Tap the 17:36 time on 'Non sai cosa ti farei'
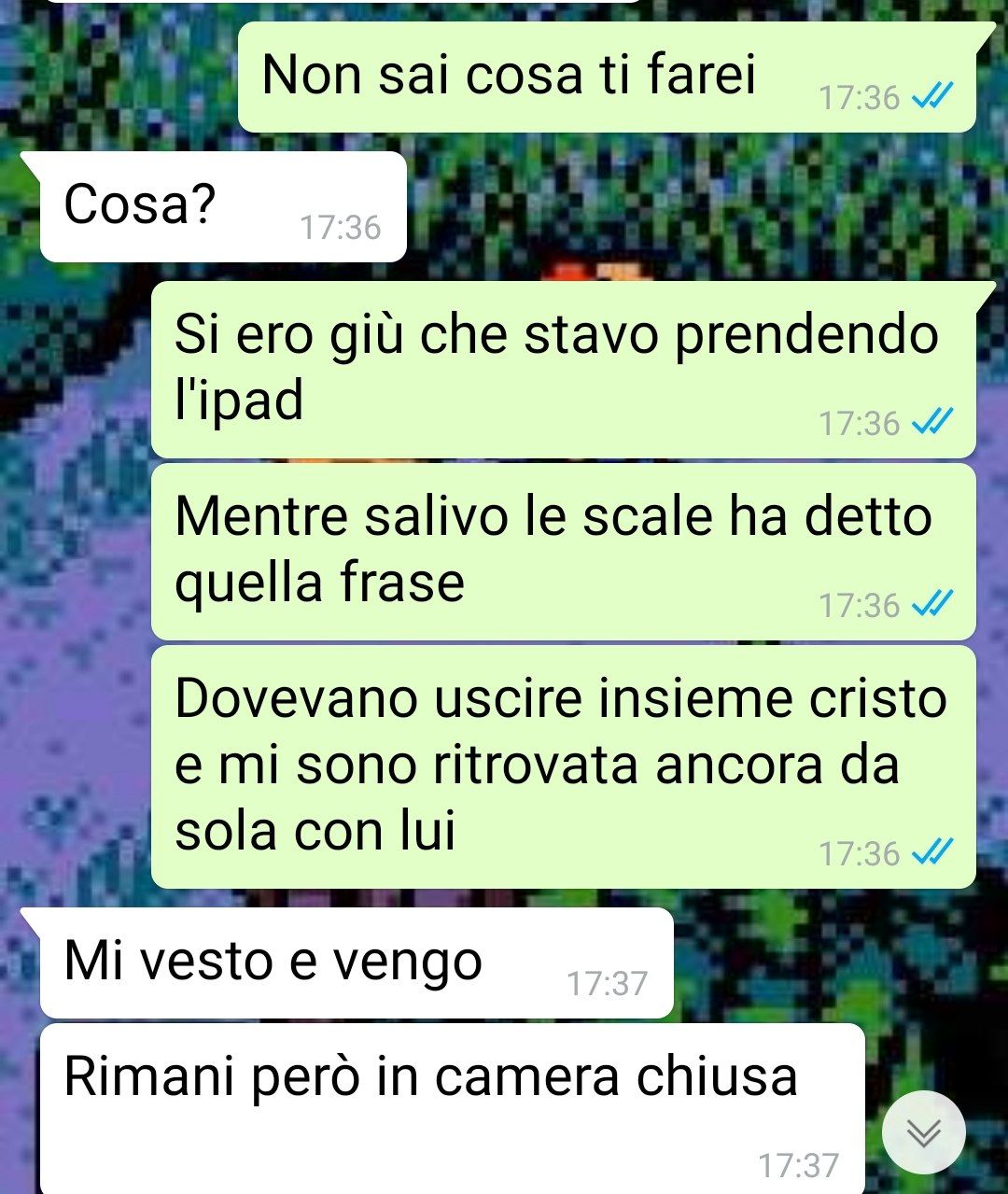Screen dimensions: 1008x1194 [859, 97]
